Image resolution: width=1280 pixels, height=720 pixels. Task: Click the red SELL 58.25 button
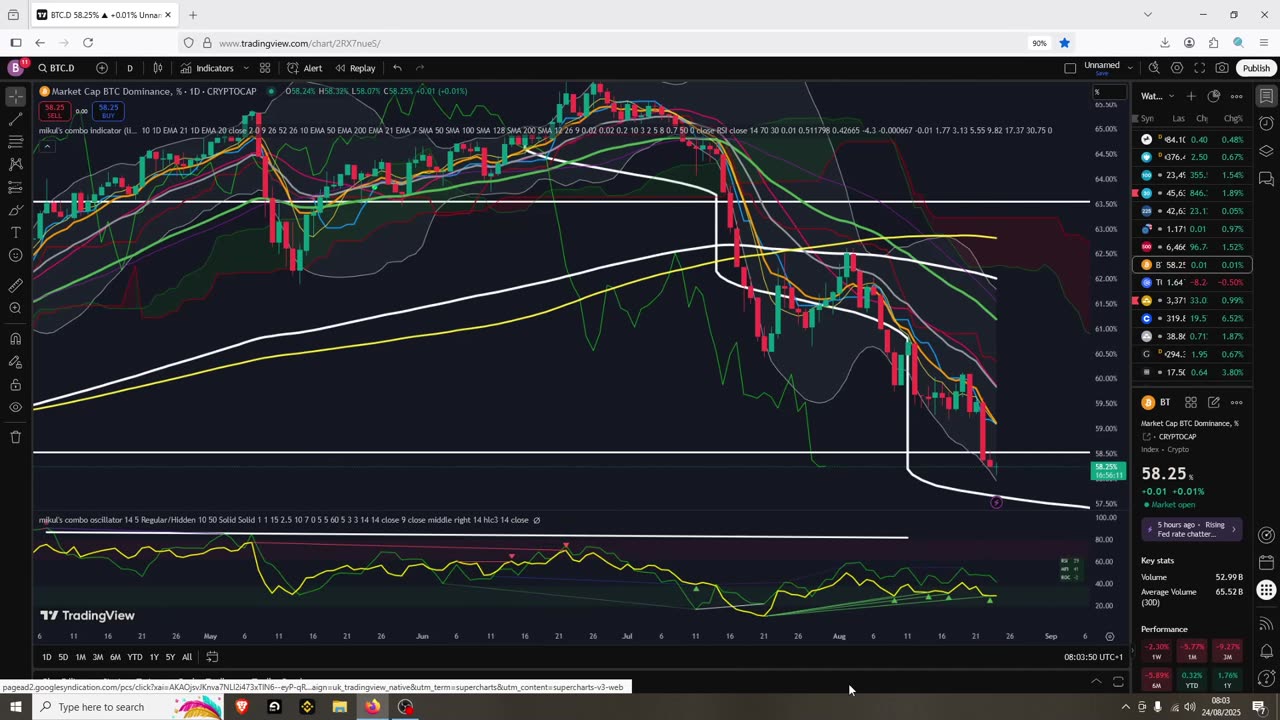coord(54,110)
